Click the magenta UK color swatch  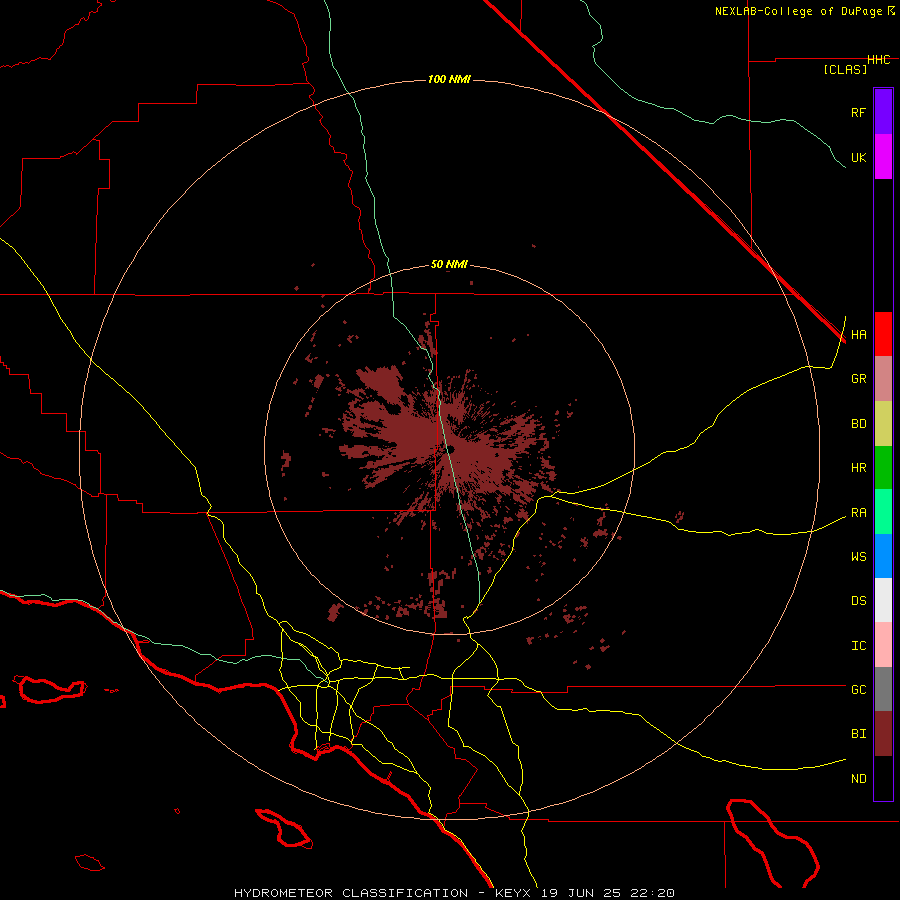coord(883,157)
